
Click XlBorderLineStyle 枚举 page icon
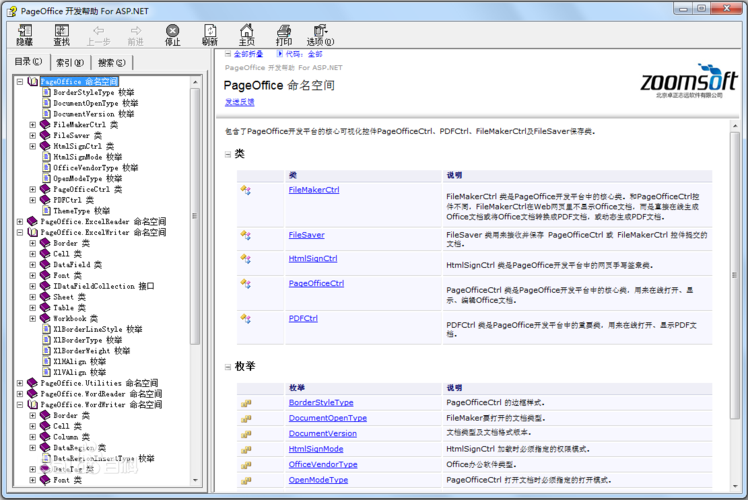(x=46, y=329)
